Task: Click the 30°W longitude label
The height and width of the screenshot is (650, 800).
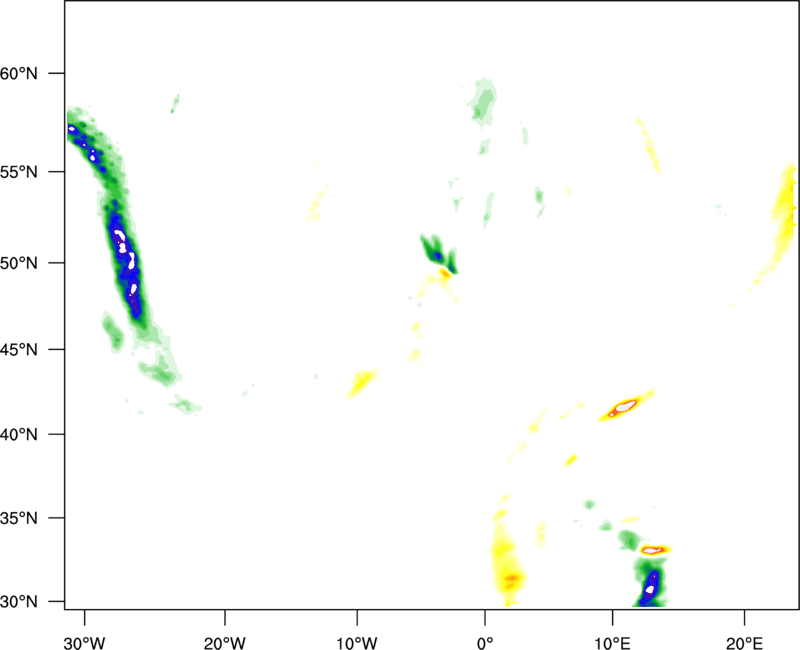Action: tap(84, 643)
